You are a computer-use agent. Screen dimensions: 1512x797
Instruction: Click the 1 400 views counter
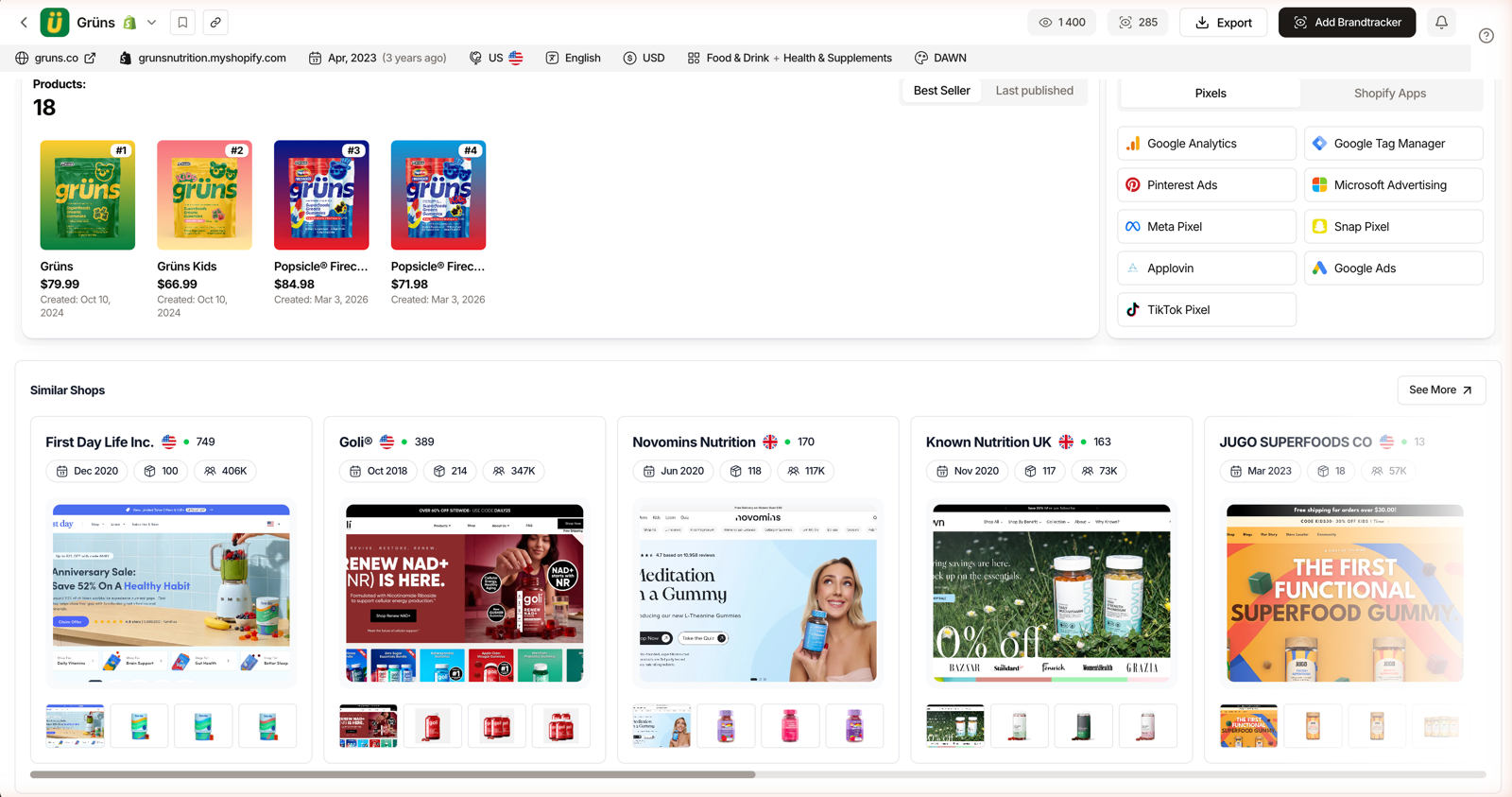pos(1062,23)
